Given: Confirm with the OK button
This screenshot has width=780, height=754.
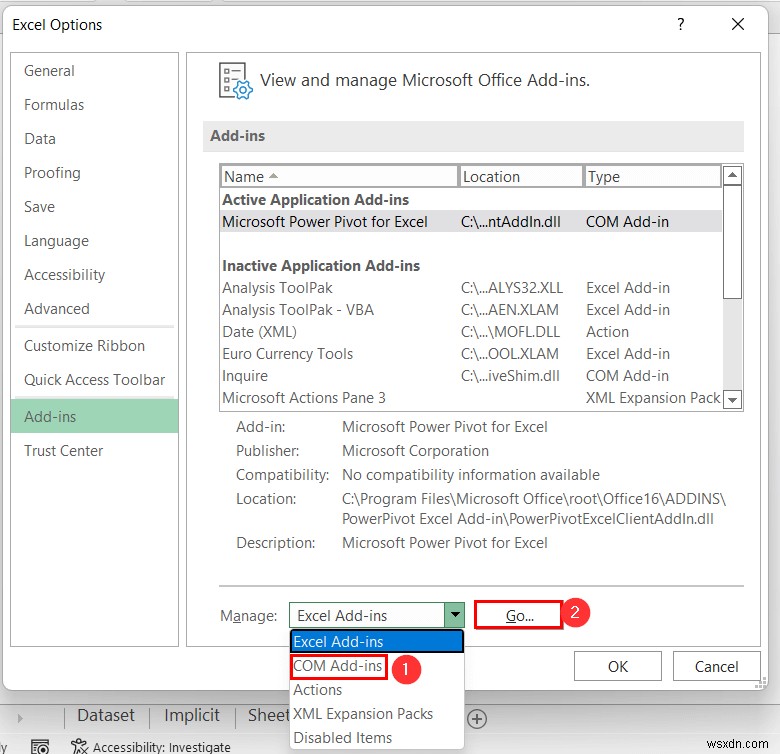Looking at the screenshot, I should pyautogui.click(x=618, y=666).
